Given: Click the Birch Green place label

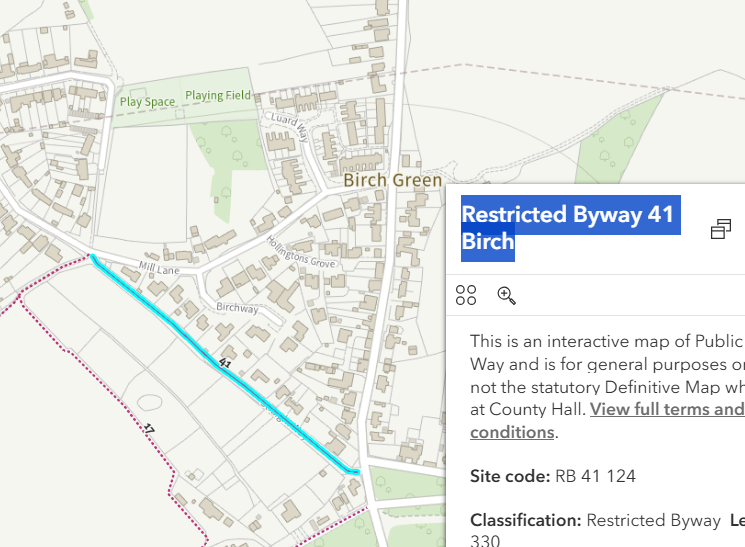Looking at the screenshot, I should pos(392,181).
